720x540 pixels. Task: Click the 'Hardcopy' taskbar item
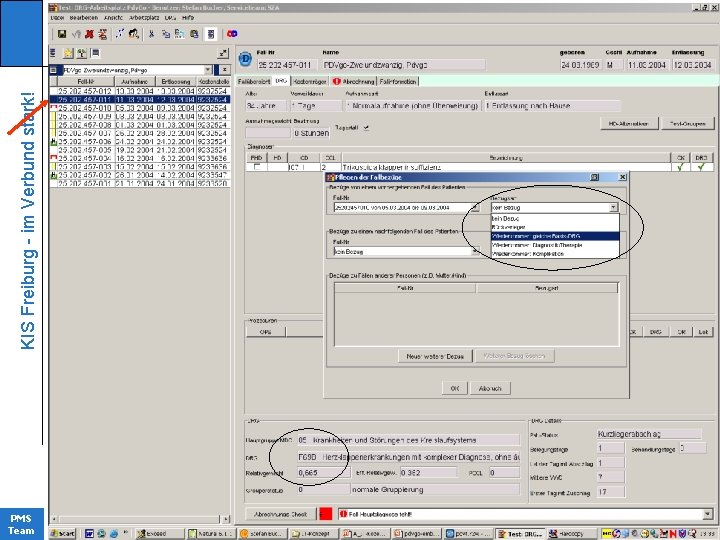coord(573,534)
